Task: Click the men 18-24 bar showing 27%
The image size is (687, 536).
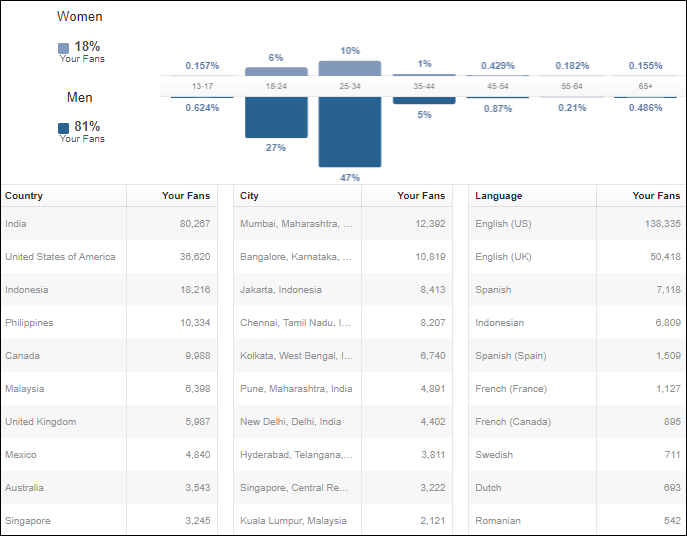Action: (x=276, y=117)
